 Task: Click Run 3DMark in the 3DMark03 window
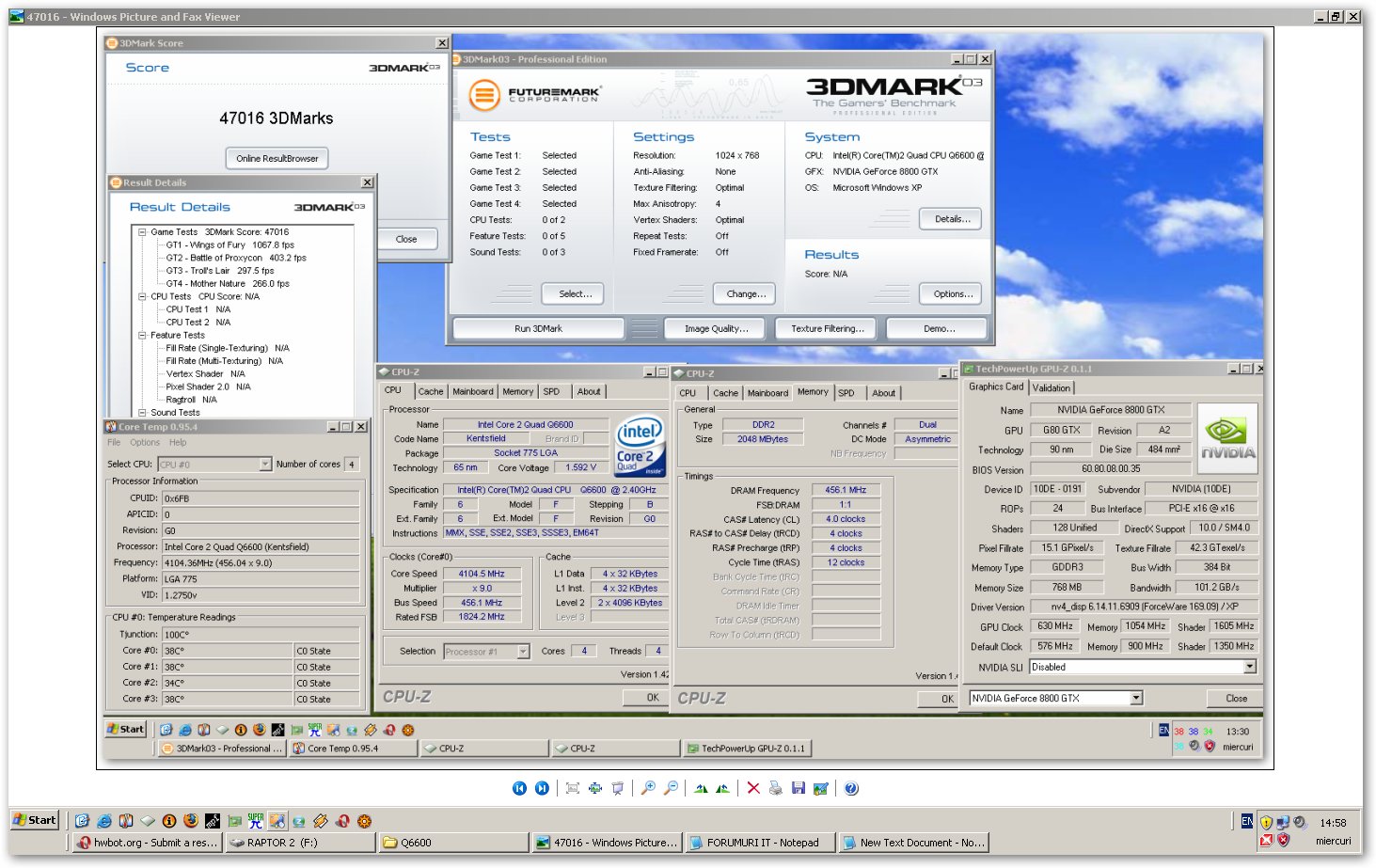(x=538, y=328)
